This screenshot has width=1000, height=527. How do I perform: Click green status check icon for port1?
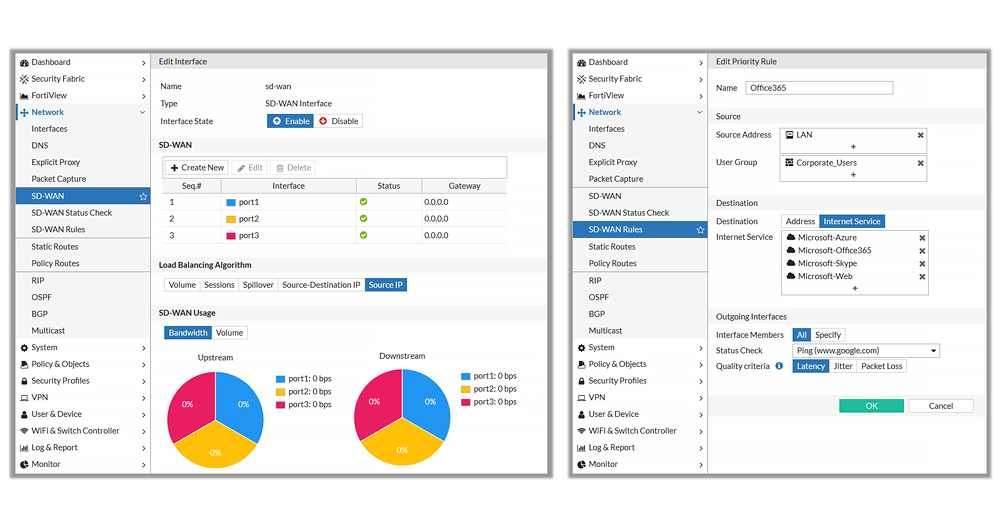[363, 202]
